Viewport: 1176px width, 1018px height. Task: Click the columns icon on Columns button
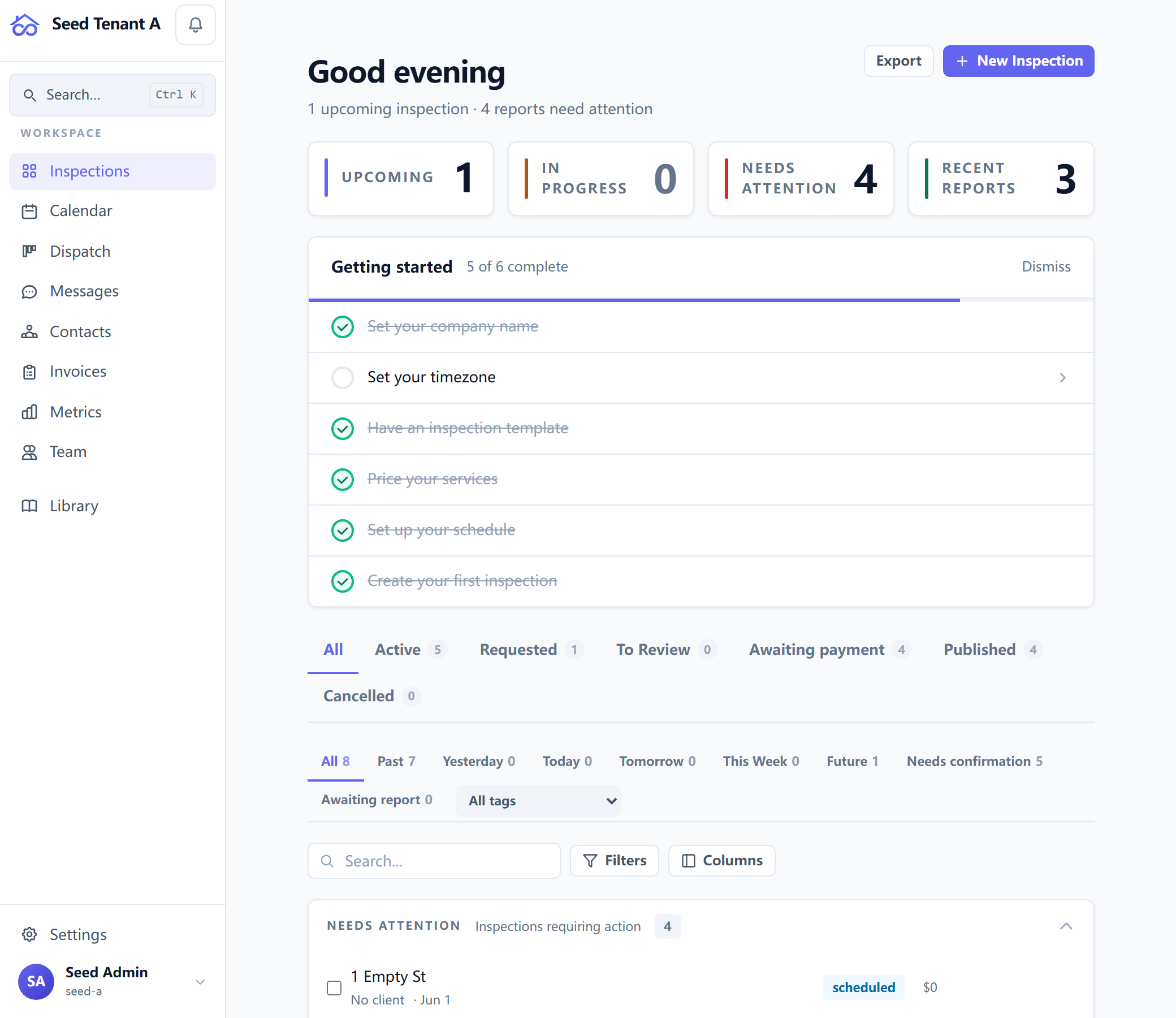coord(688,861)
